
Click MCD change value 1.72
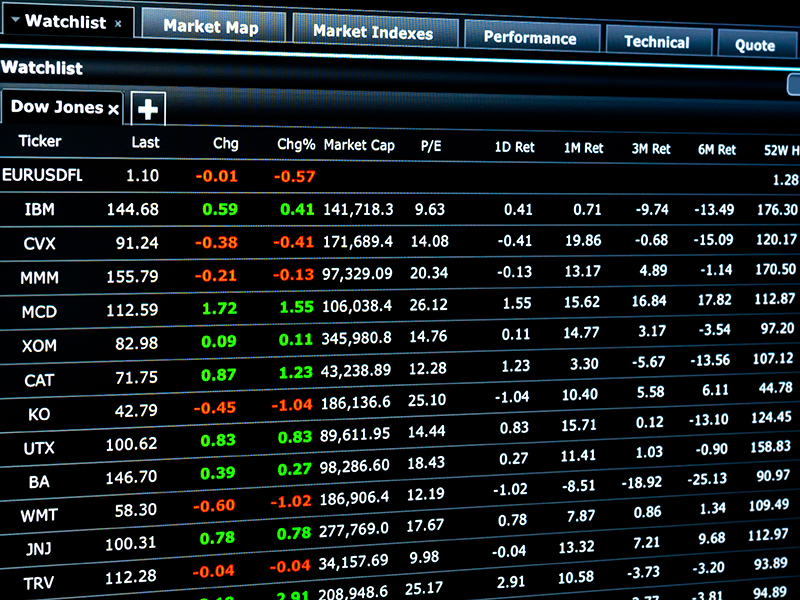pyautogui.click(x=219, y=308)
